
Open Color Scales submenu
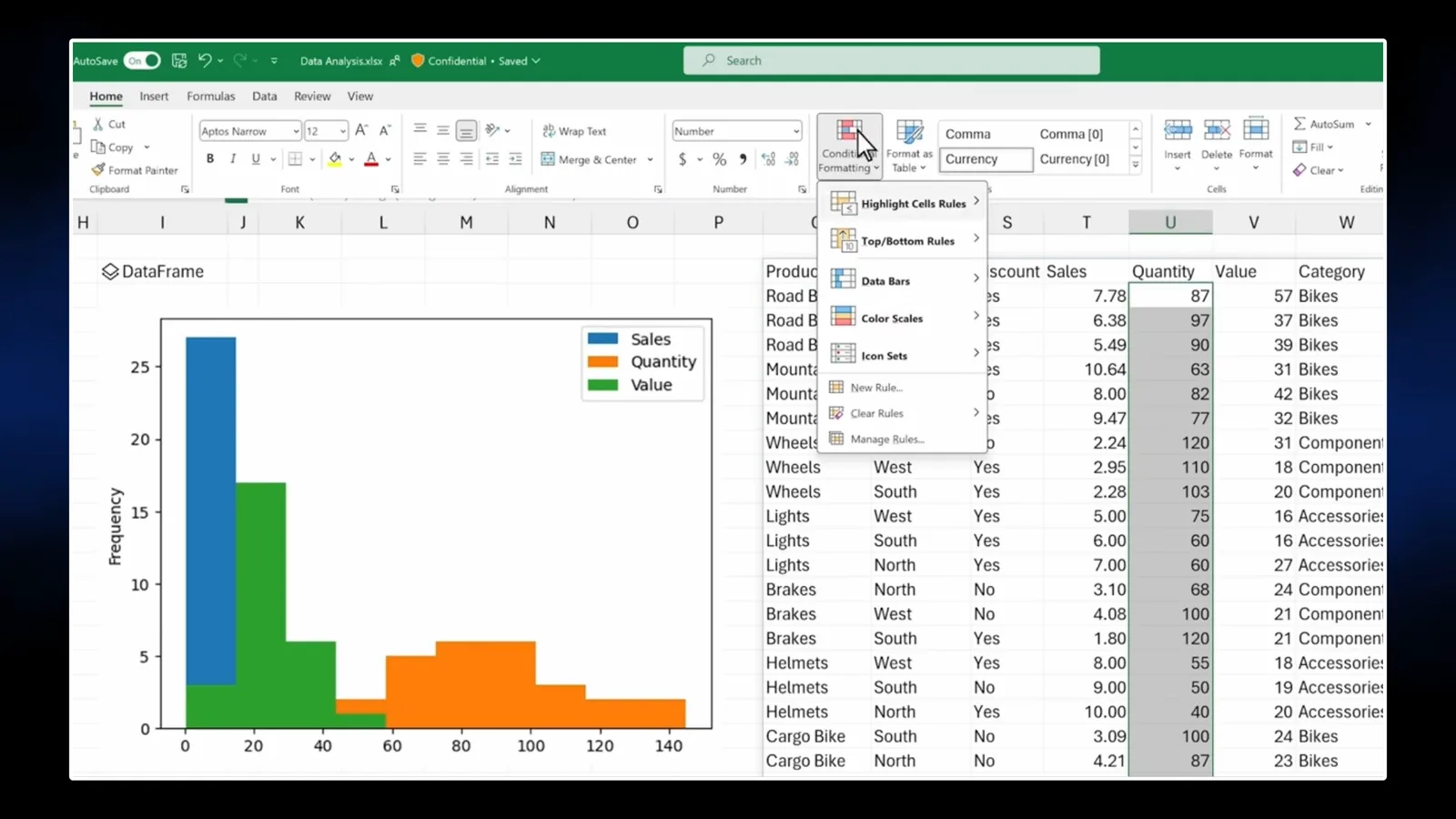(x=903, y=318)
